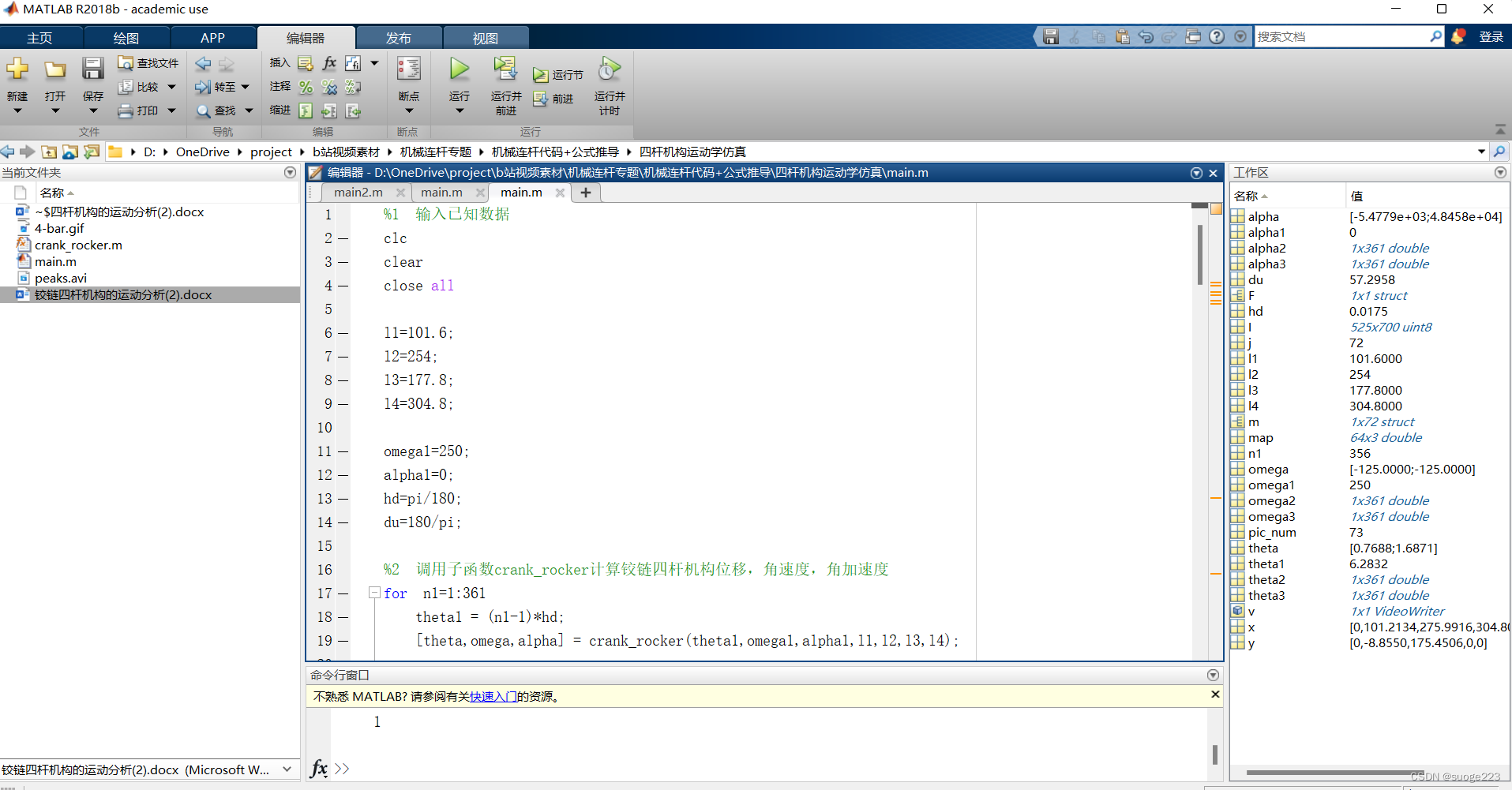Image resolution: width=1512 pixels, height=790 pixels.
Task: Open the APP ribbon tab
Action: click(x=212, y=38)
